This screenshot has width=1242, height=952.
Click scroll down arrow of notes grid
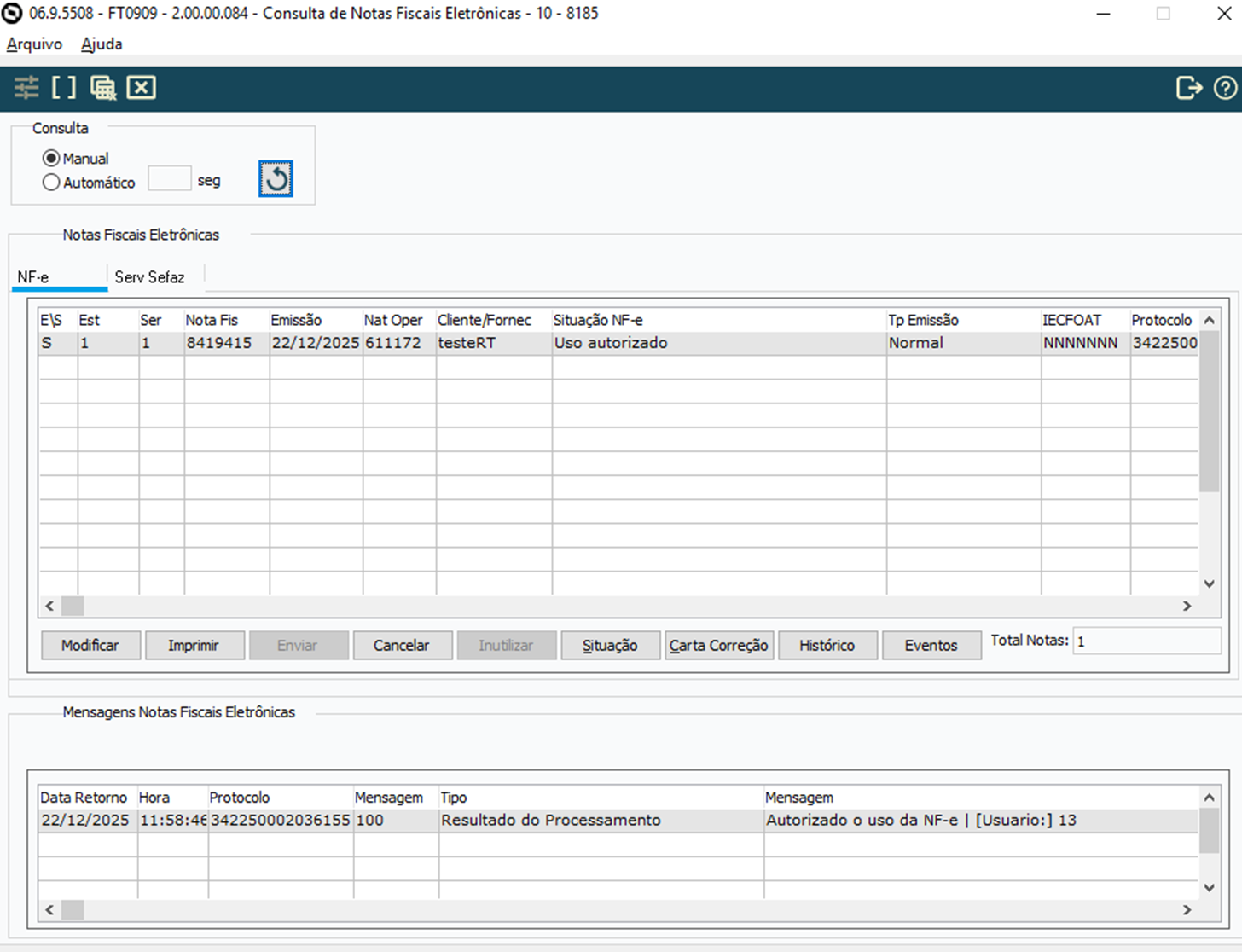(x=1209, y=584)
